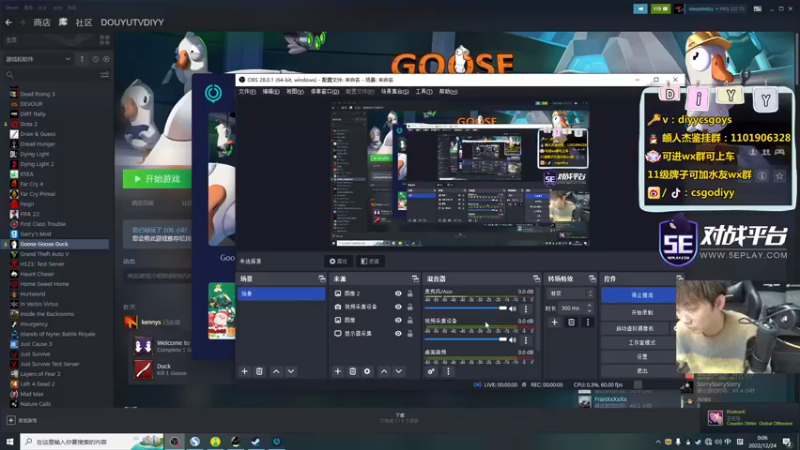Open advanced audio properties gear in mixer

431,371
